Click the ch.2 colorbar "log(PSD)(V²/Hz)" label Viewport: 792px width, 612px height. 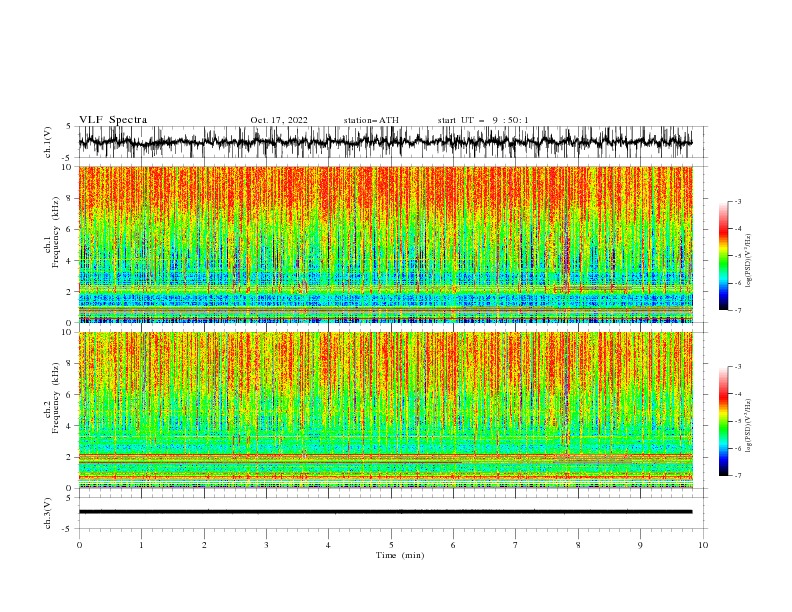coord(750,425)
